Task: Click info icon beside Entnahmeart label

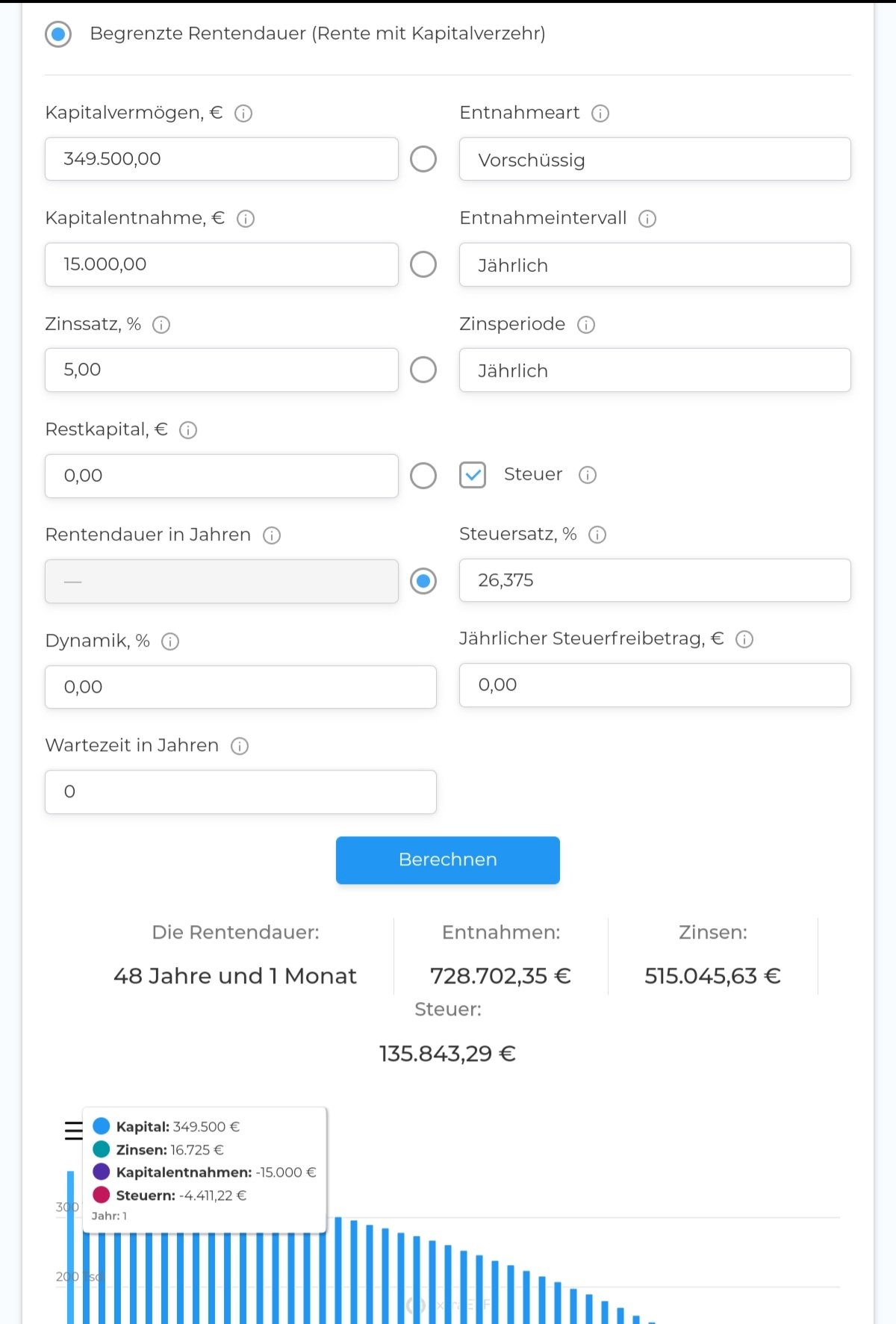Action: 600,114
